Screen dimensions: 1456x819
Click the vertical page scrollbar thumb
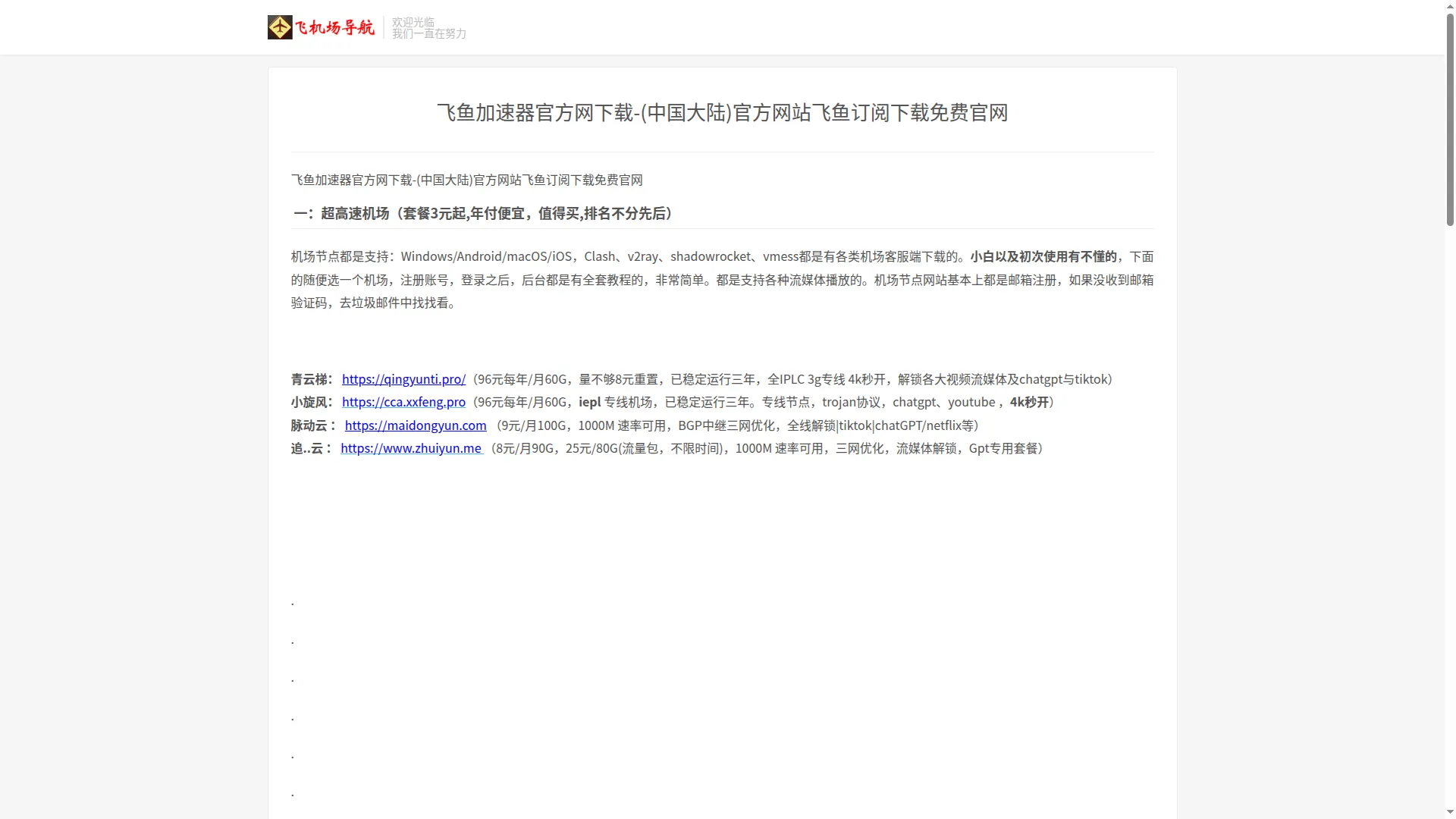click(1450, 119)
